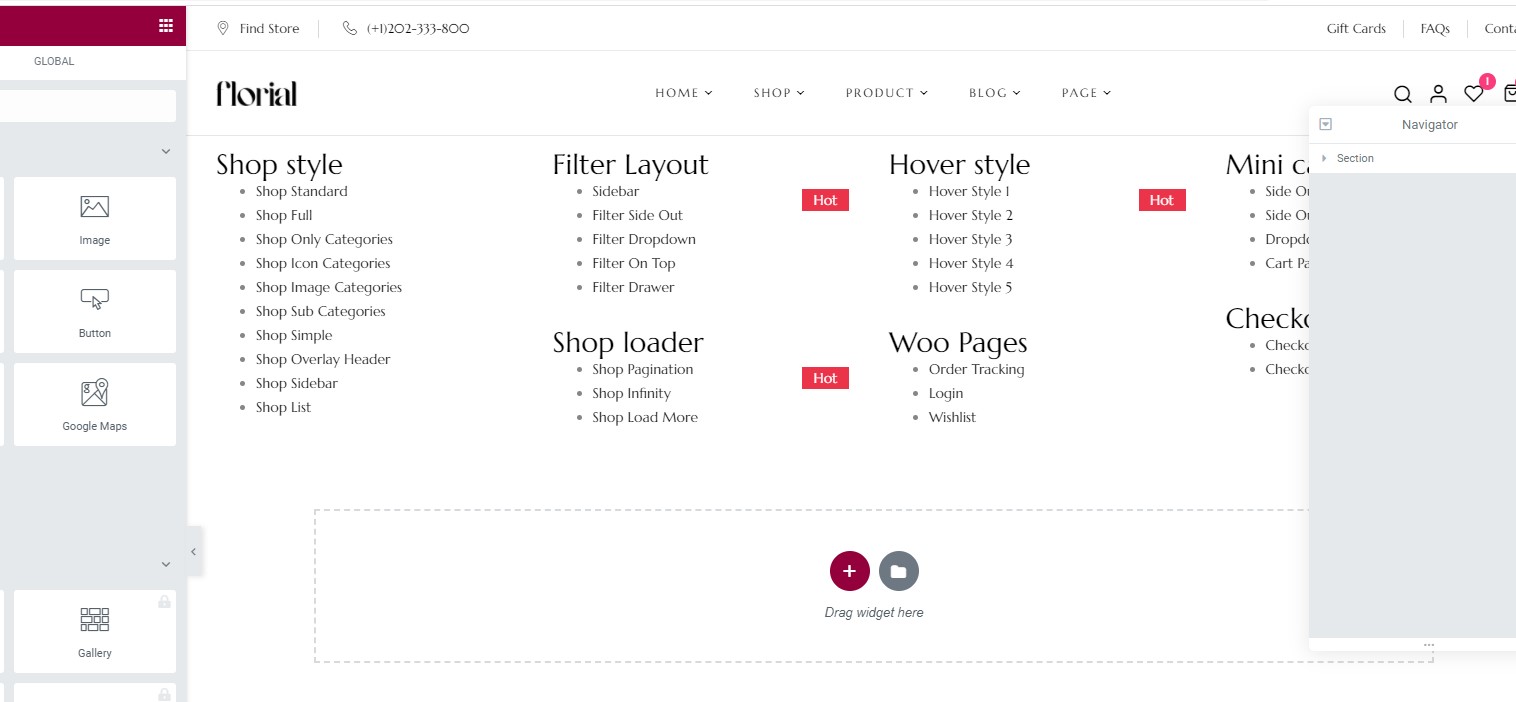Click the folder add template button
The height and width of the screenshot is (702, 1516).
coord(899,571)
